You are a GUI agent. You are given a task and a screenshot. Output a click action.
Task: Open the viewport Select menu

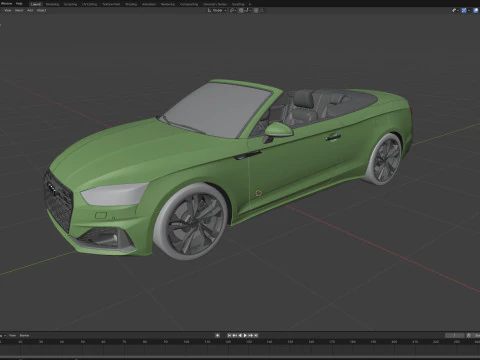[19, 10]
